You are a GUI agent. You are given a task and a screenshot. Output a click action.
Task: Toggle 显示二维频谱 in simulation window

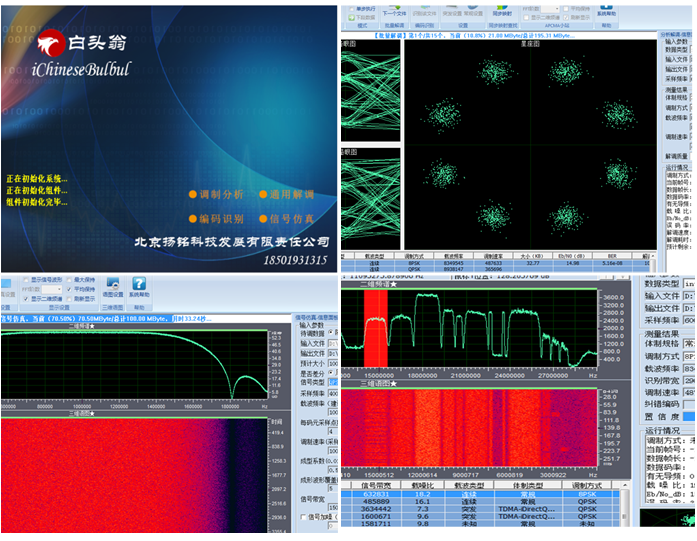click(26, 299)
